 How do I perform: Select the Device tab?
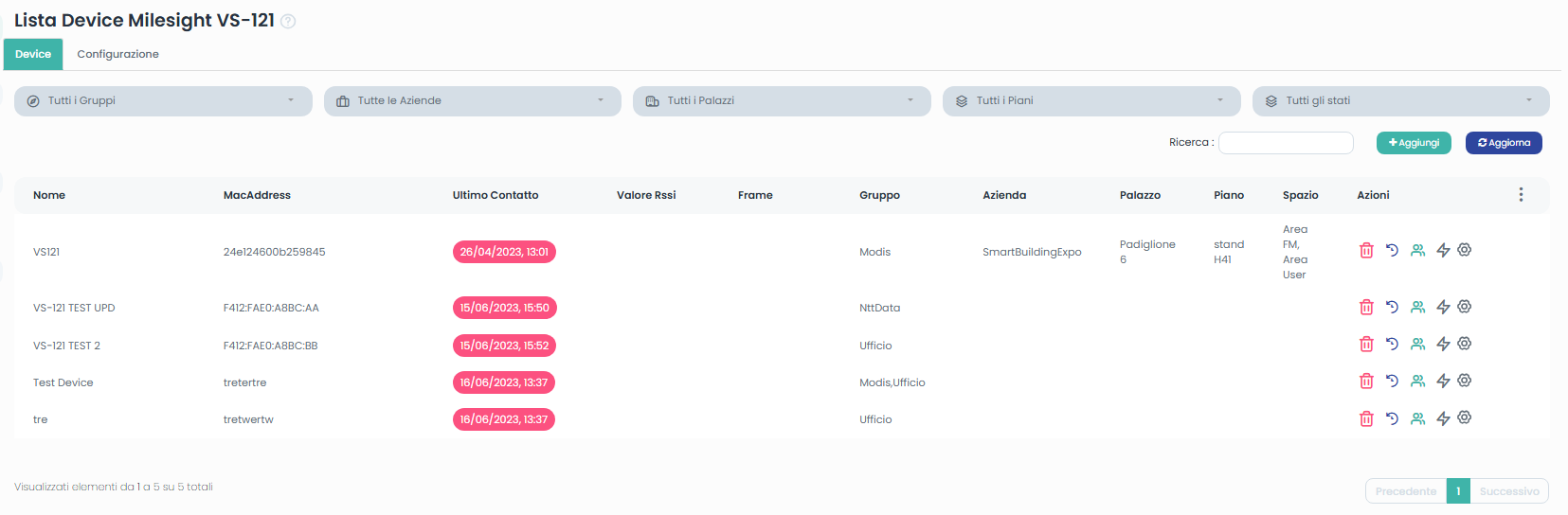pyautogui.click(x=33, y=55)
